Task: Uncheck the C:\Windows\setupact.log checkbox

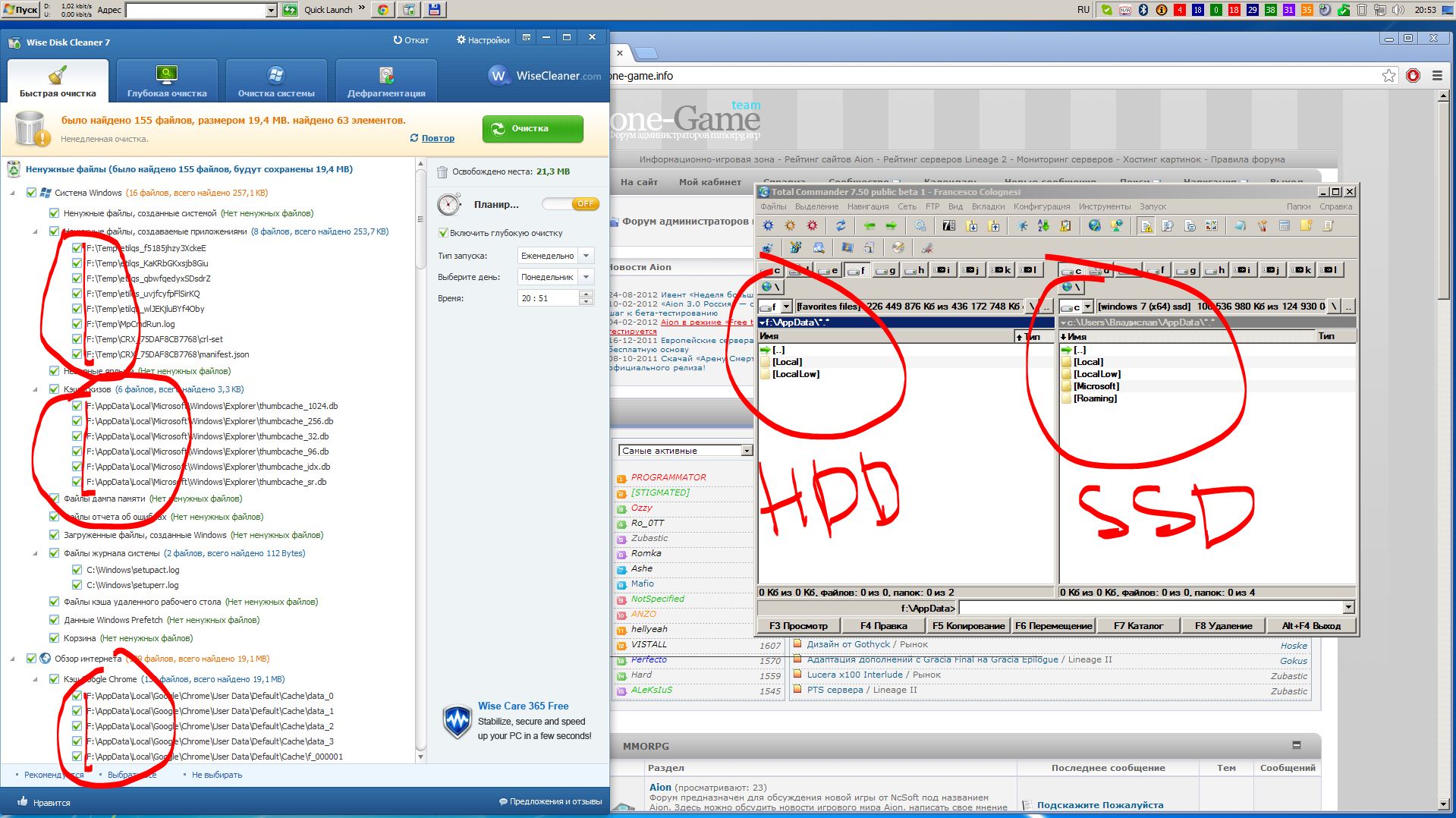Action: [x=77, y=570]
